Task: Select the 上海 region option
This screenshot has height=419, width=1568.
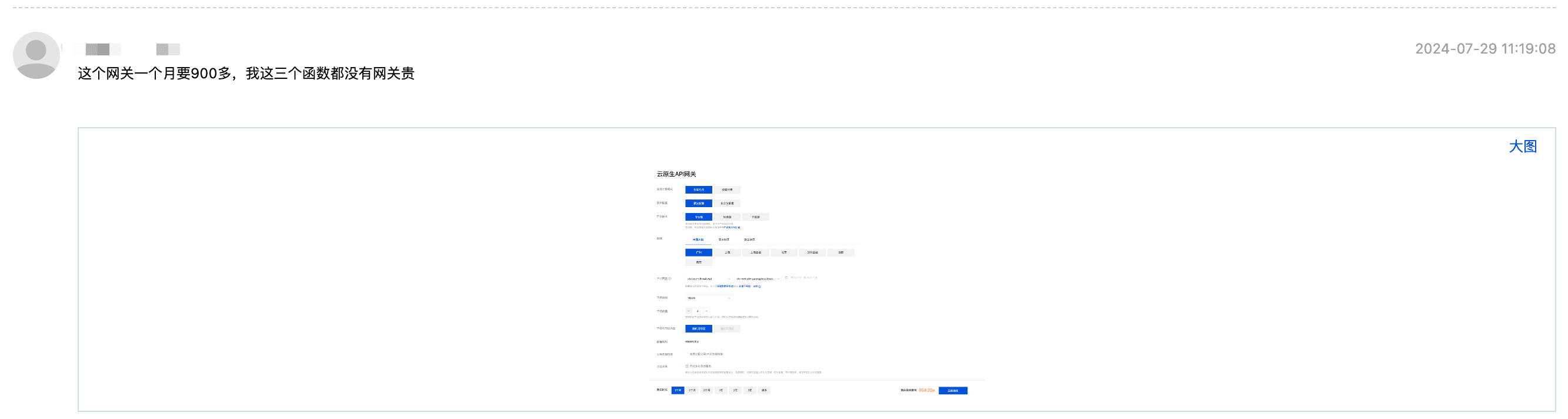Action: (x=727, y=252)
